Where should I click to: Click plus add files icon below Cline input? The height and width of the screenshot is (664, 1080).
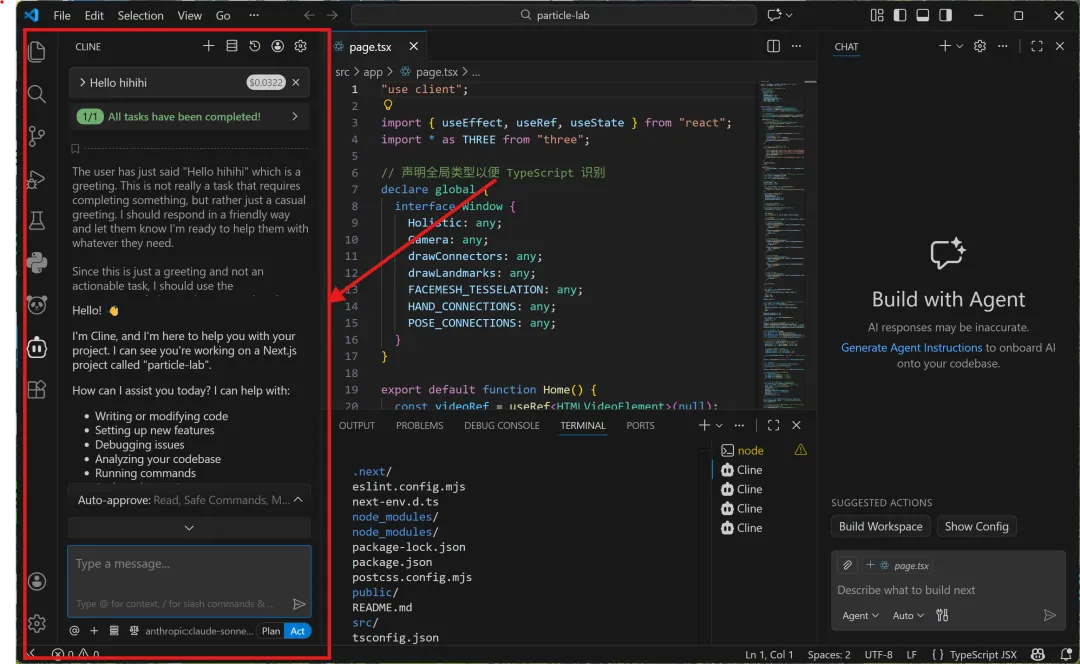(94, 631)
